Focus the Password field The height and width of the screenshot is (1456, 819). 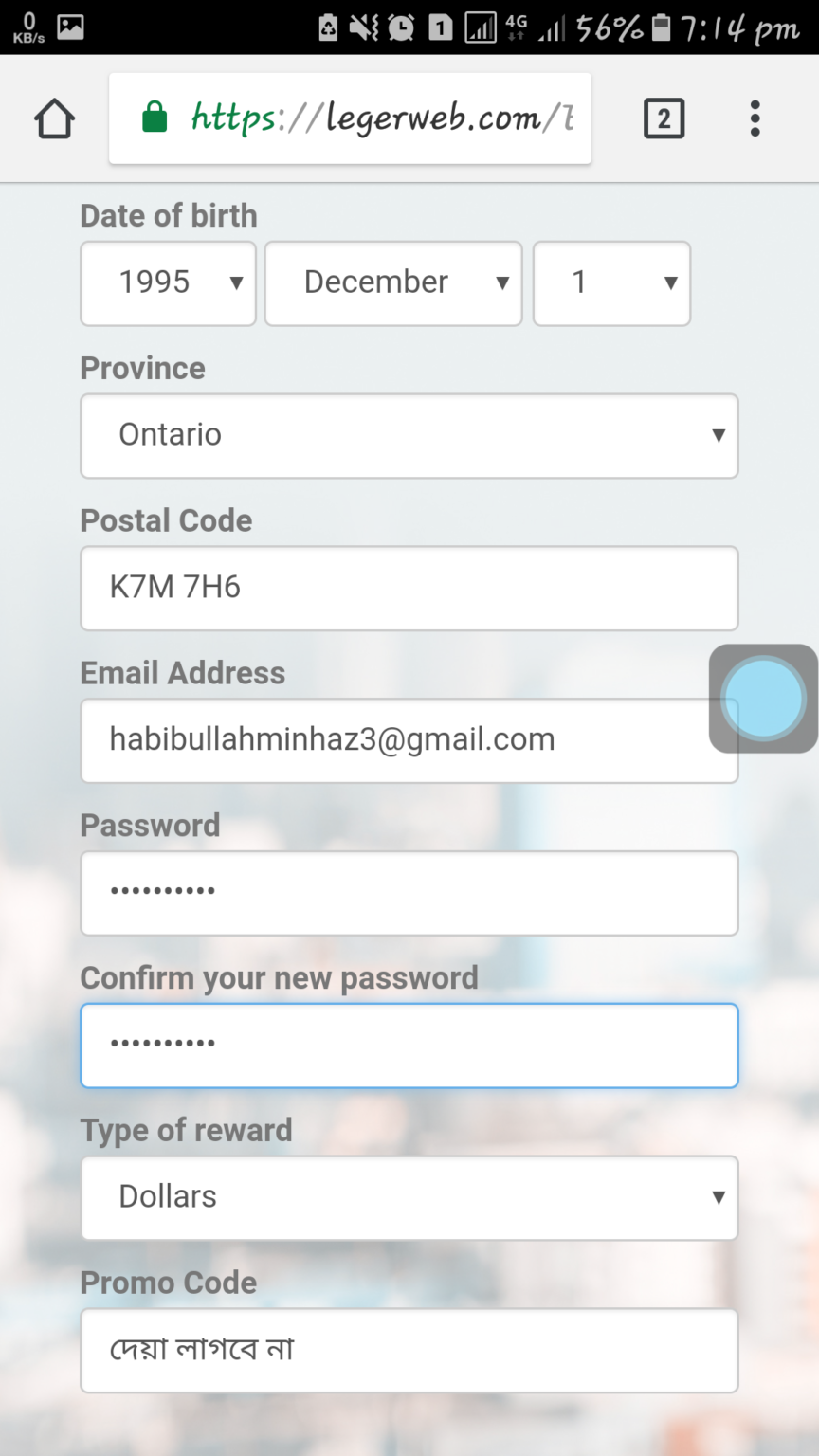click(409, 893)
